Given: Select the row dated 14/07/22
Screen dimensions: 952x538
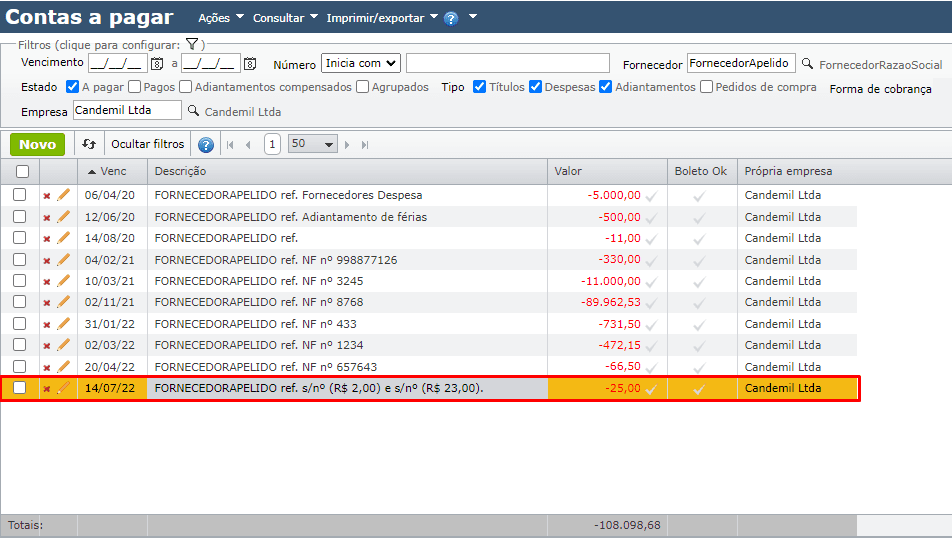Looking at the screenshot, I should click(19, 387).
